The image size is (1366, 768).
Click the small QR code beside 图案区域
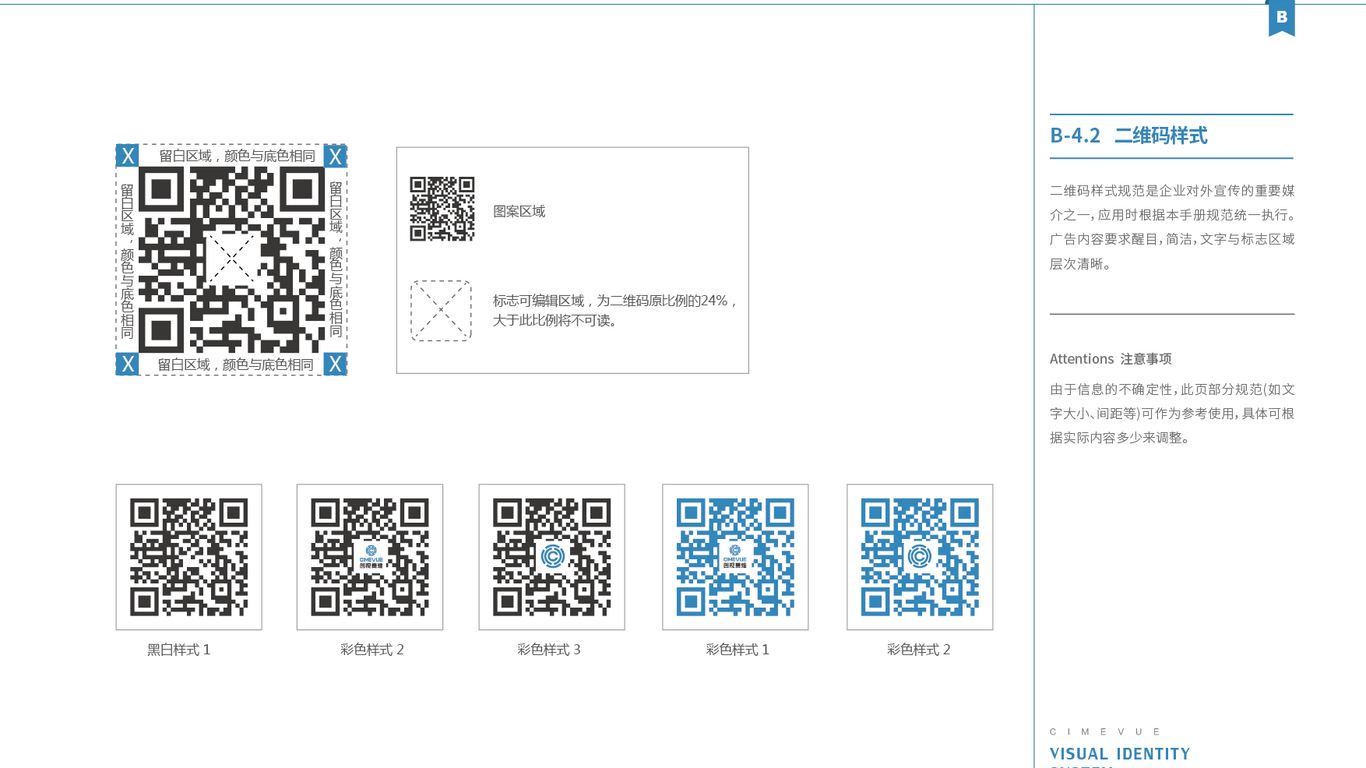(x=442, y=209)
